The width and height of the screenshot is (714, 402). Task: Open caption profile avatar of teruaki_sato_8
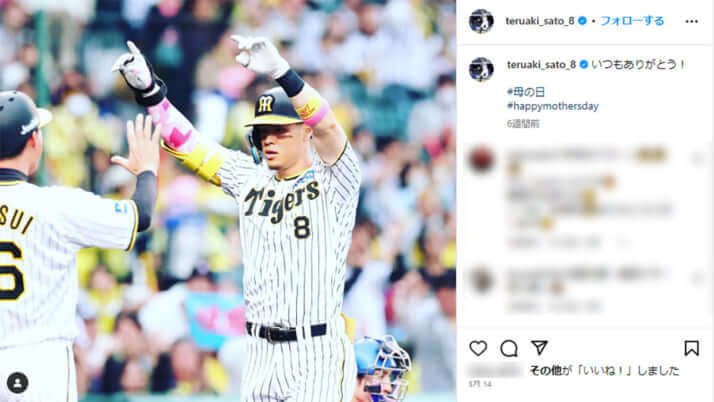pyautogui.click(x=481, y=69)
